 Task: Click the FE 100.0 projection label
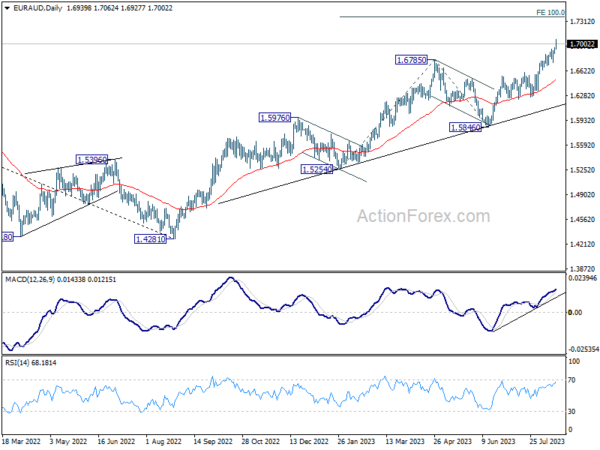550,13
